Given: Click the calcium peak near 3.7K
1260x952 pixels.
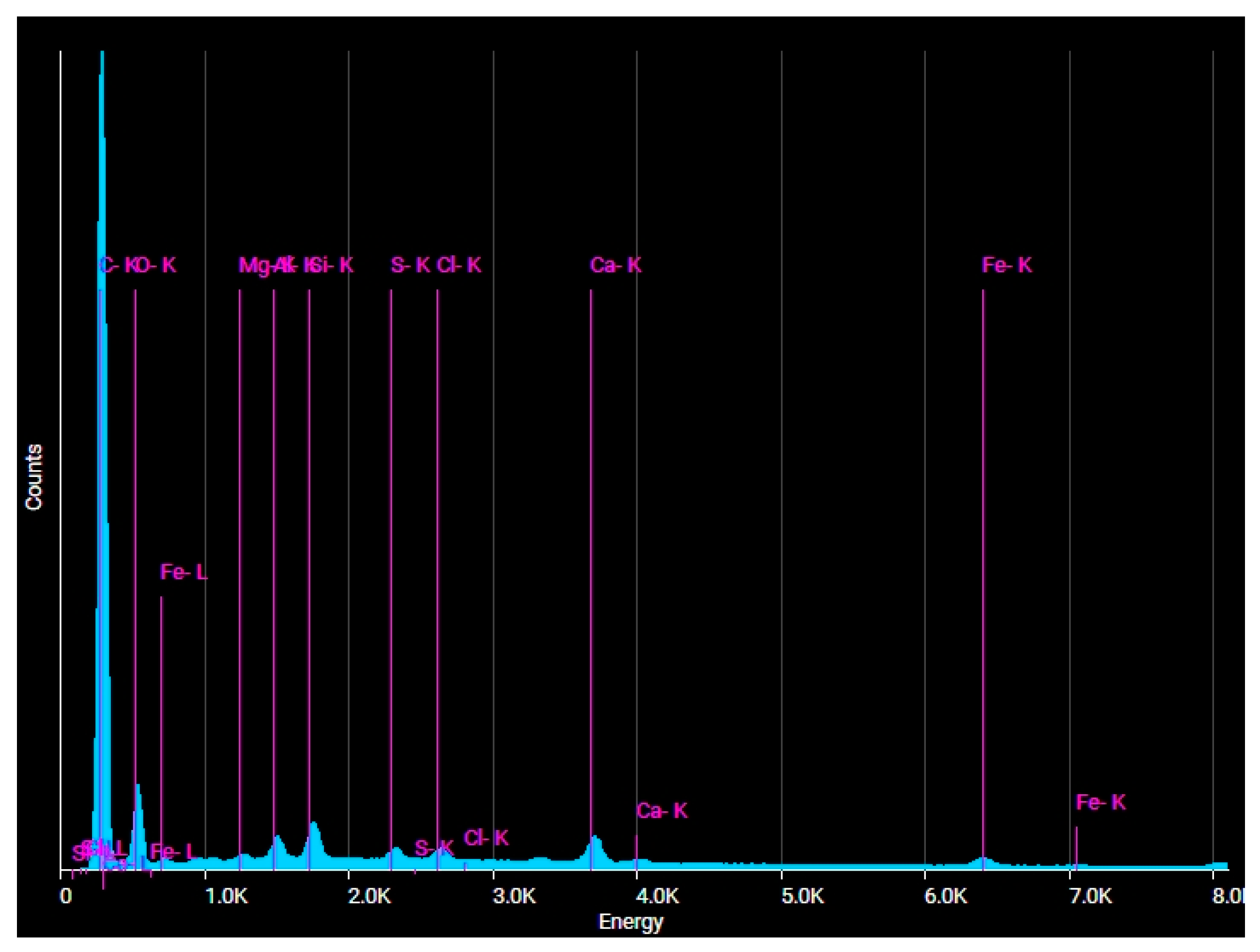Looking at the screenshot, I should coord(595,848).
